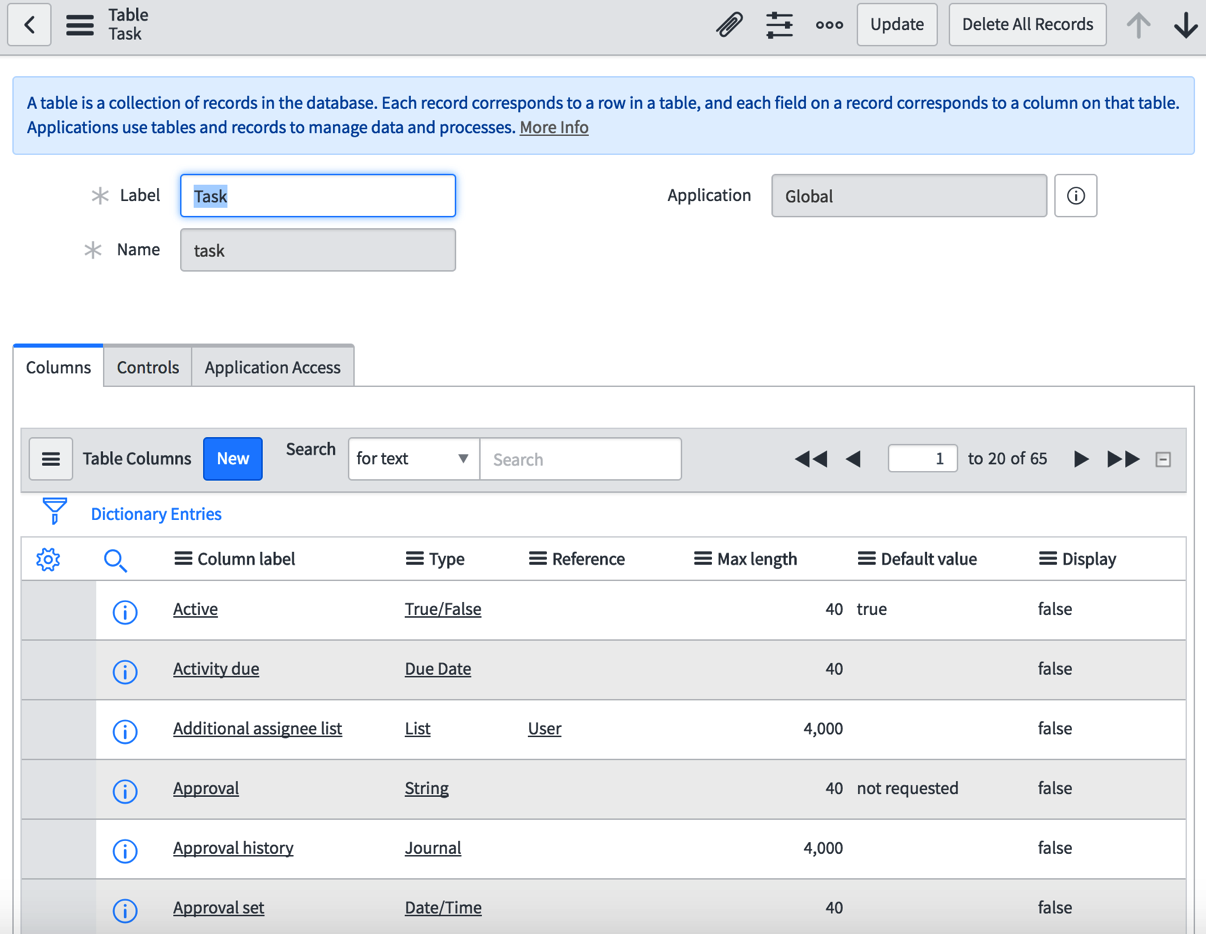The width and height of the screenshot is (1206, 934).
Task: Open the Activity due column link
Action: click(216, 669)
